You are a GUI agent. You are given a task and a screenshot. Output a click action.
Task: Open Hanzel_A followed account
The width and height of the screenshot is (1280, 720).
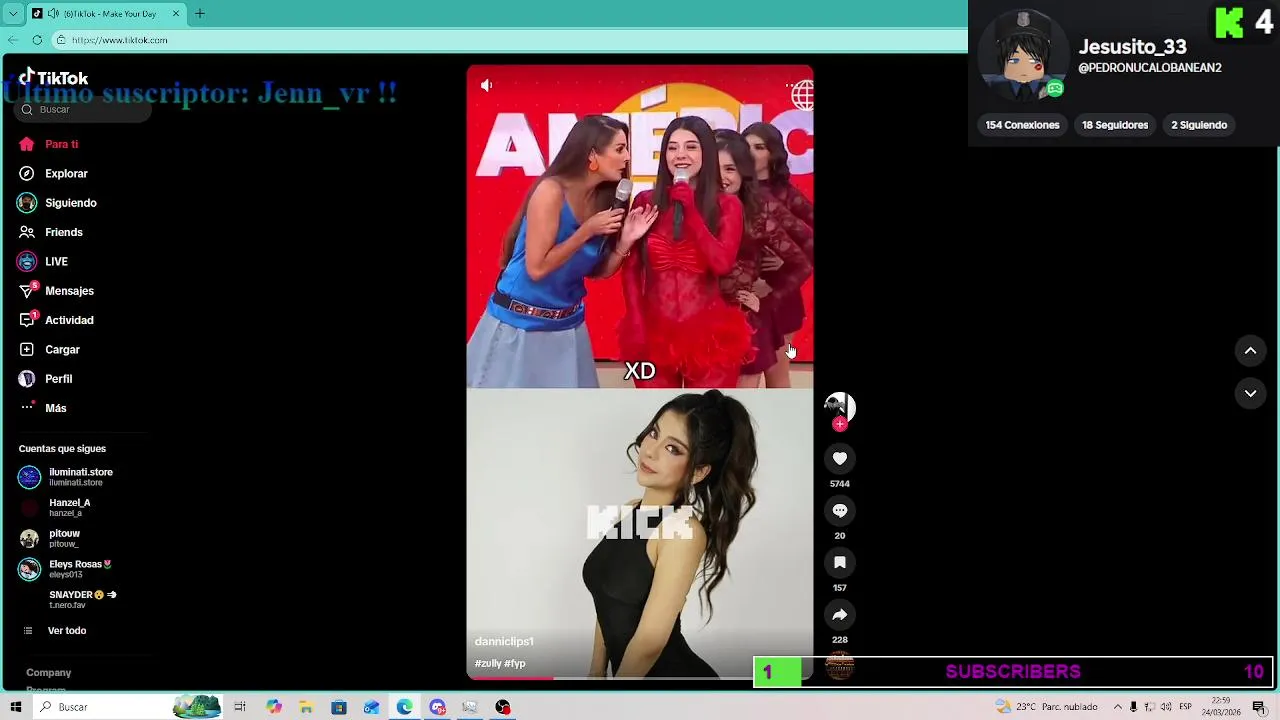click(55, 508)
